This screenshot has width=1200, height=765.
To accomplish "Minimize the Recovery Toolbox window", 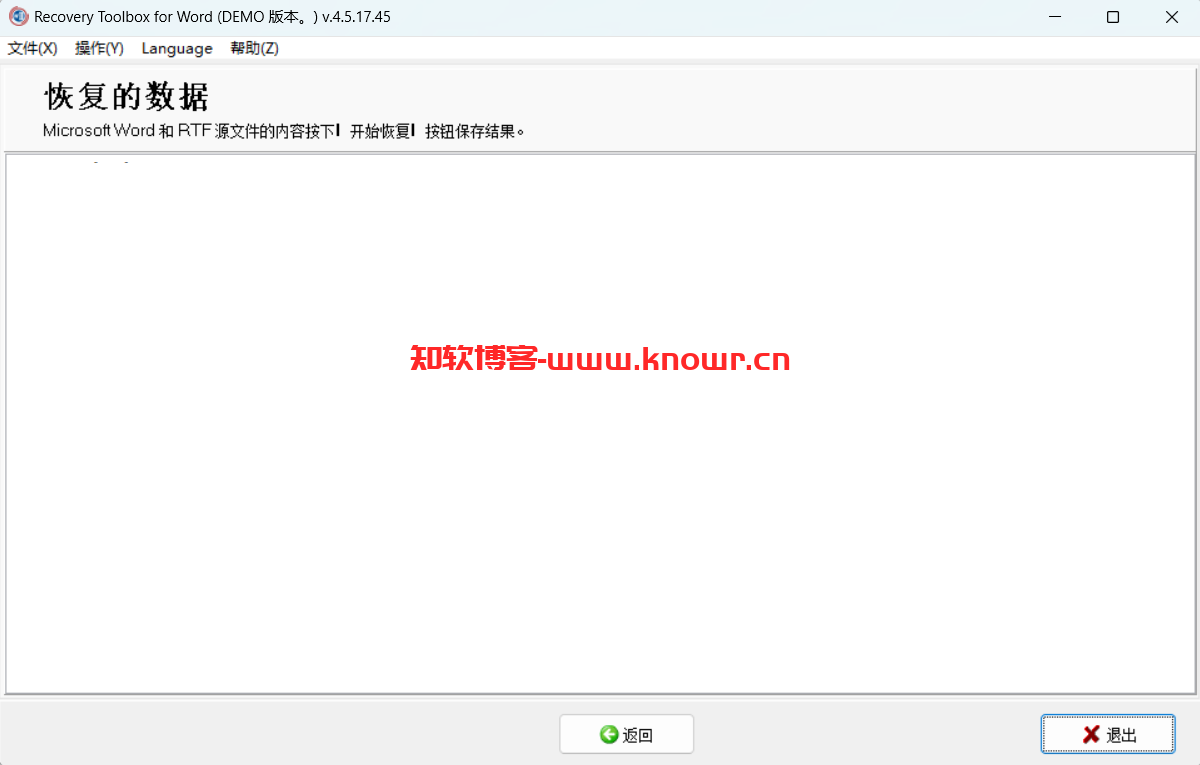I will pos(1054,17).
